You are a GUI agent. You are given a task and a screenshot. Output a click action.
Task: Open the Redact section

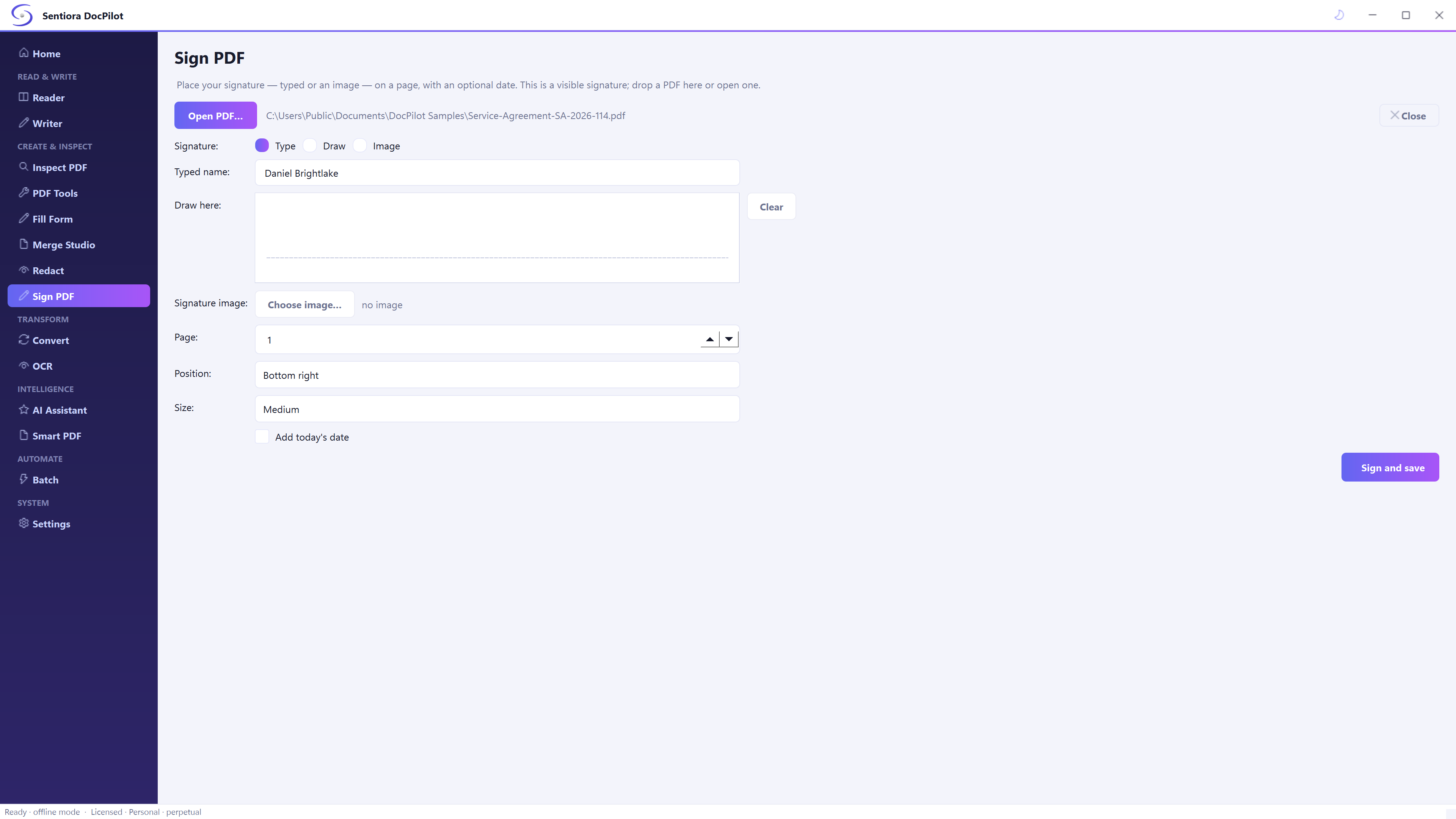pyautogui.click(x=78, y=271)
